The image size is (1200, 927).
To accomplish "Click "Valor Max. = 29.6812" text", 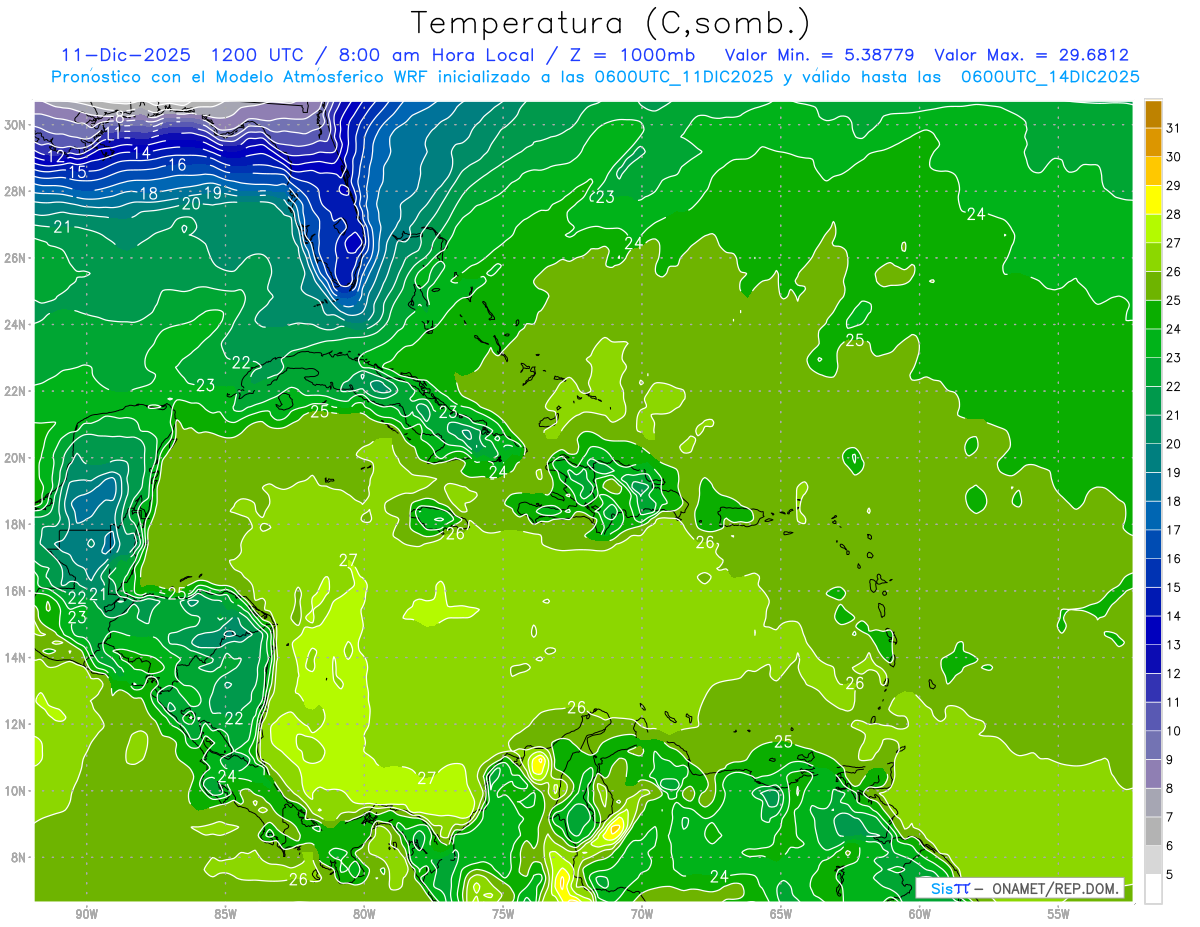I will point(1031,55).
